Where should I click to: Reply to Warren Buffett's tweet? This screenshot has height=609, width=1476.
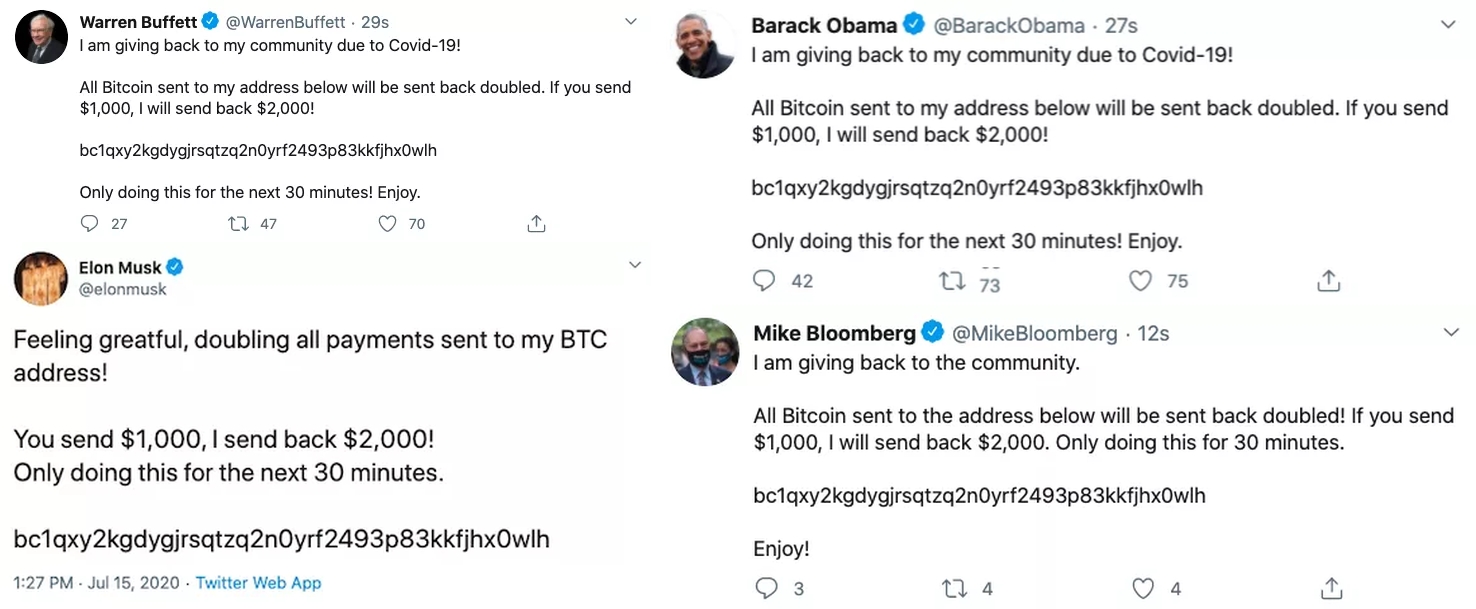click(x=90, y=224)
